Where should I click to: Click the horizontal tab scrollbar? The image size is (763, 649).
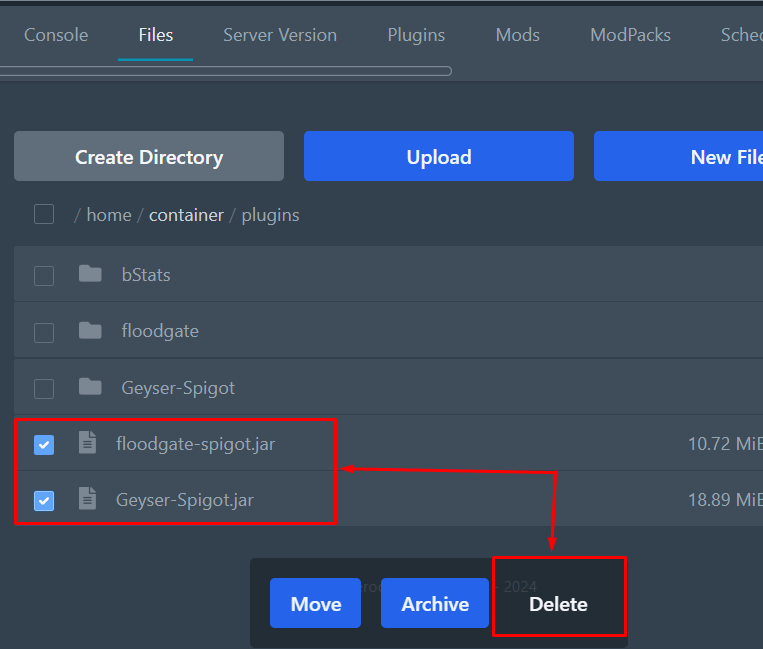(x=226, y=71)
